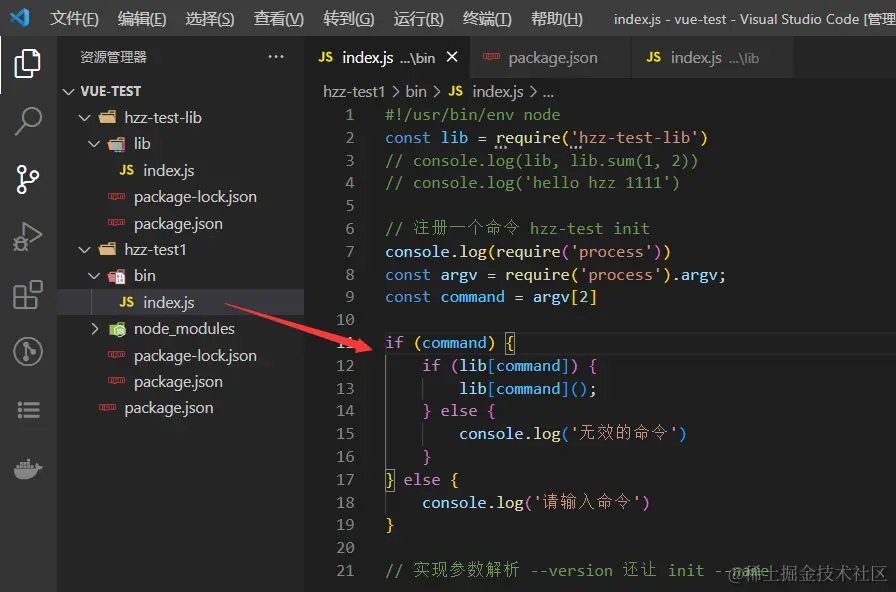Click the VS Code logo icon

tap(20, 18)
